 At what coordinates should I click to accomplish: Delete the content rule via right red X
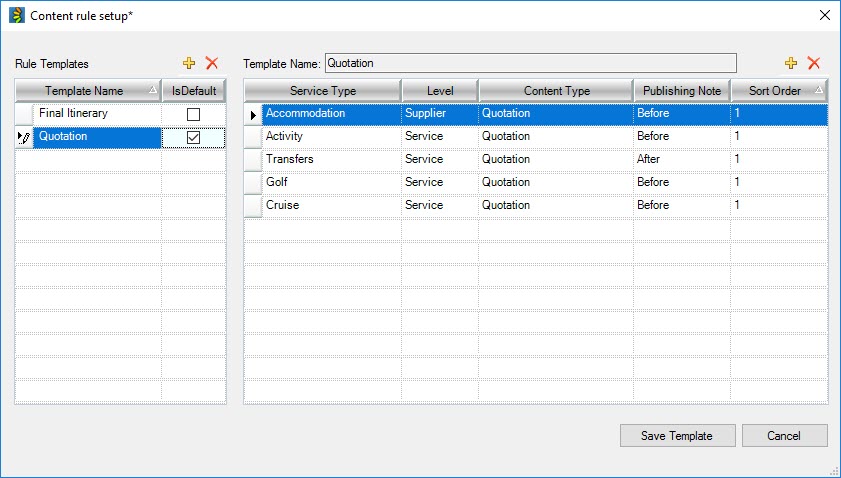pos(814,63)
